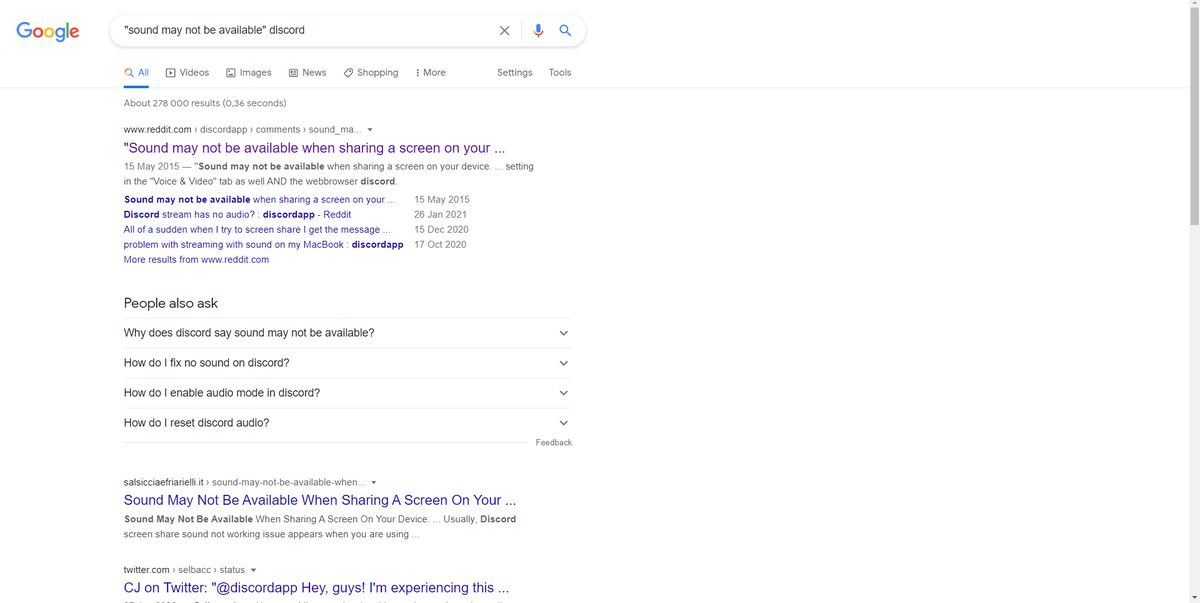Click into the search query field
The width and height of the screenshot is (1200, 603).
305,30
